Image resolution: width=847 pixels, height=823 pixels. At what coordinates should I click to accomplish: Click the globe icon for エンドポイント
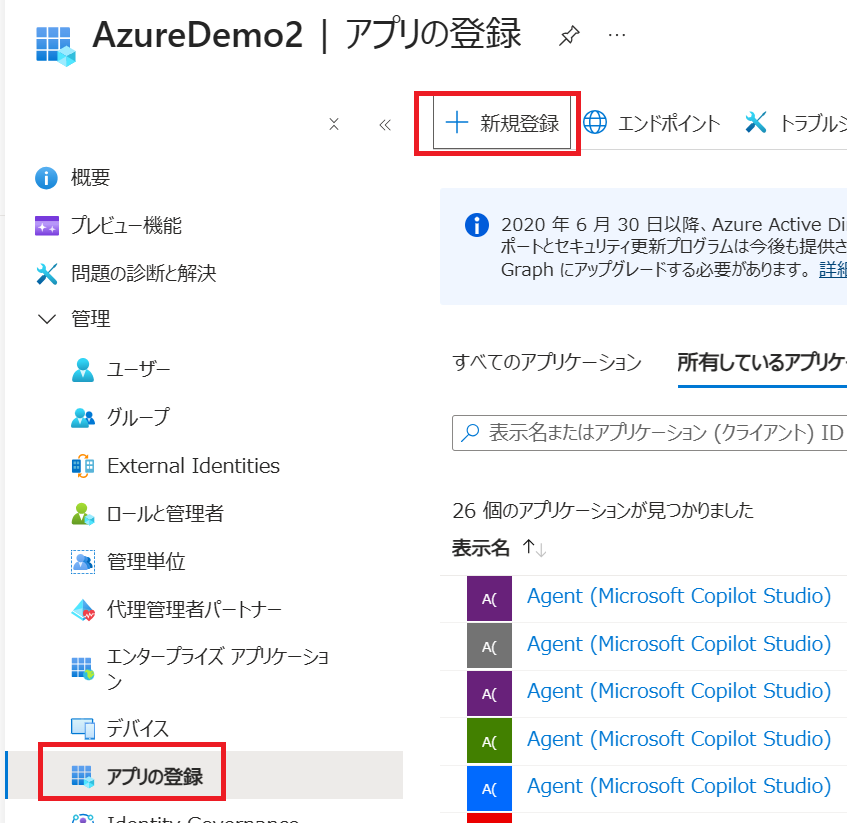coord(595,122)
